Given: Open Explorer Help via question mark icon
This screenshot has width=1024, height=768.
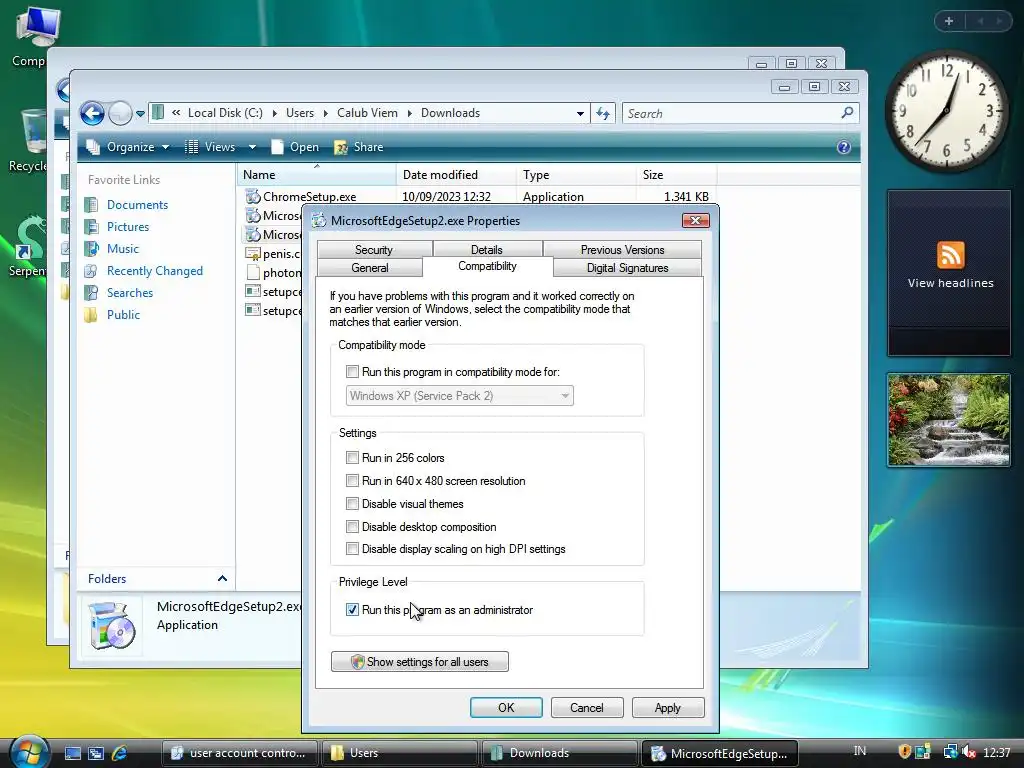Looking at the screenshot, I should (x=844, y=147).
